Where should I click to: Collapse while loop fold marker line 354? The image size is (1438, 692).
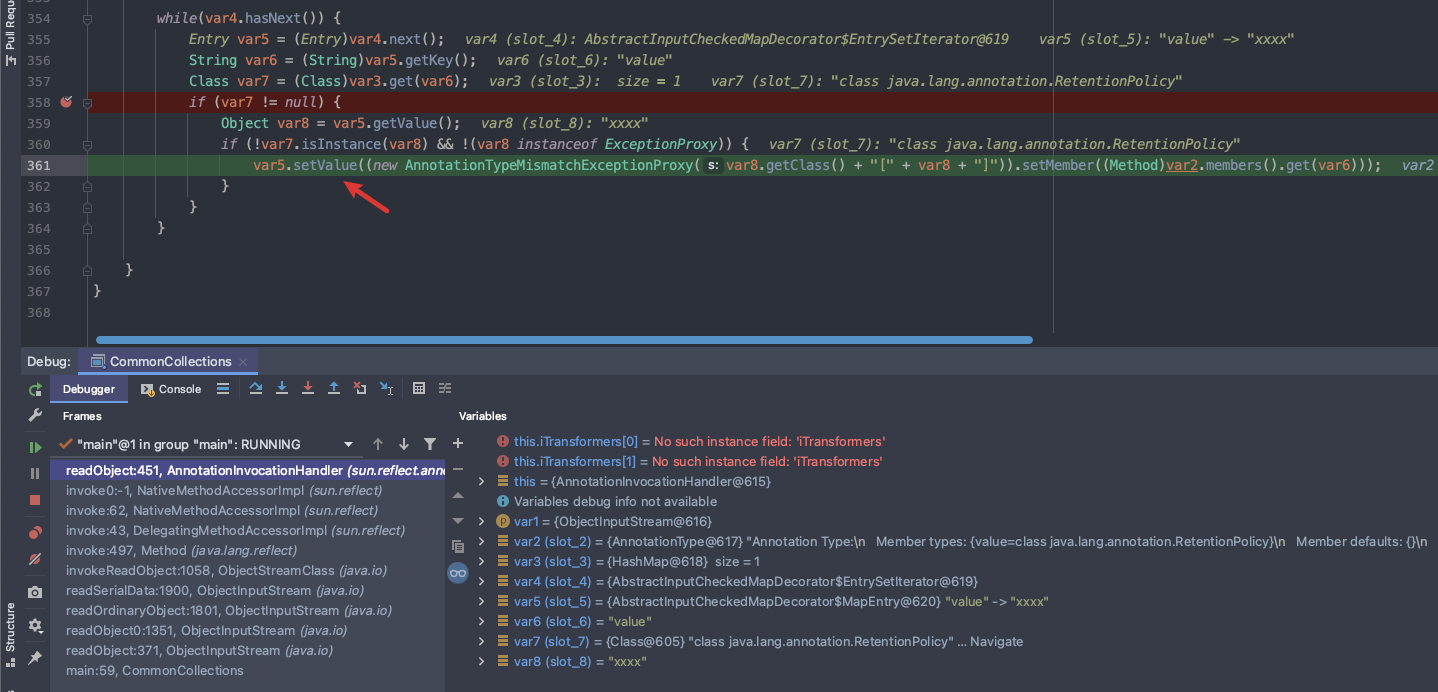click(x=88, y=19)
